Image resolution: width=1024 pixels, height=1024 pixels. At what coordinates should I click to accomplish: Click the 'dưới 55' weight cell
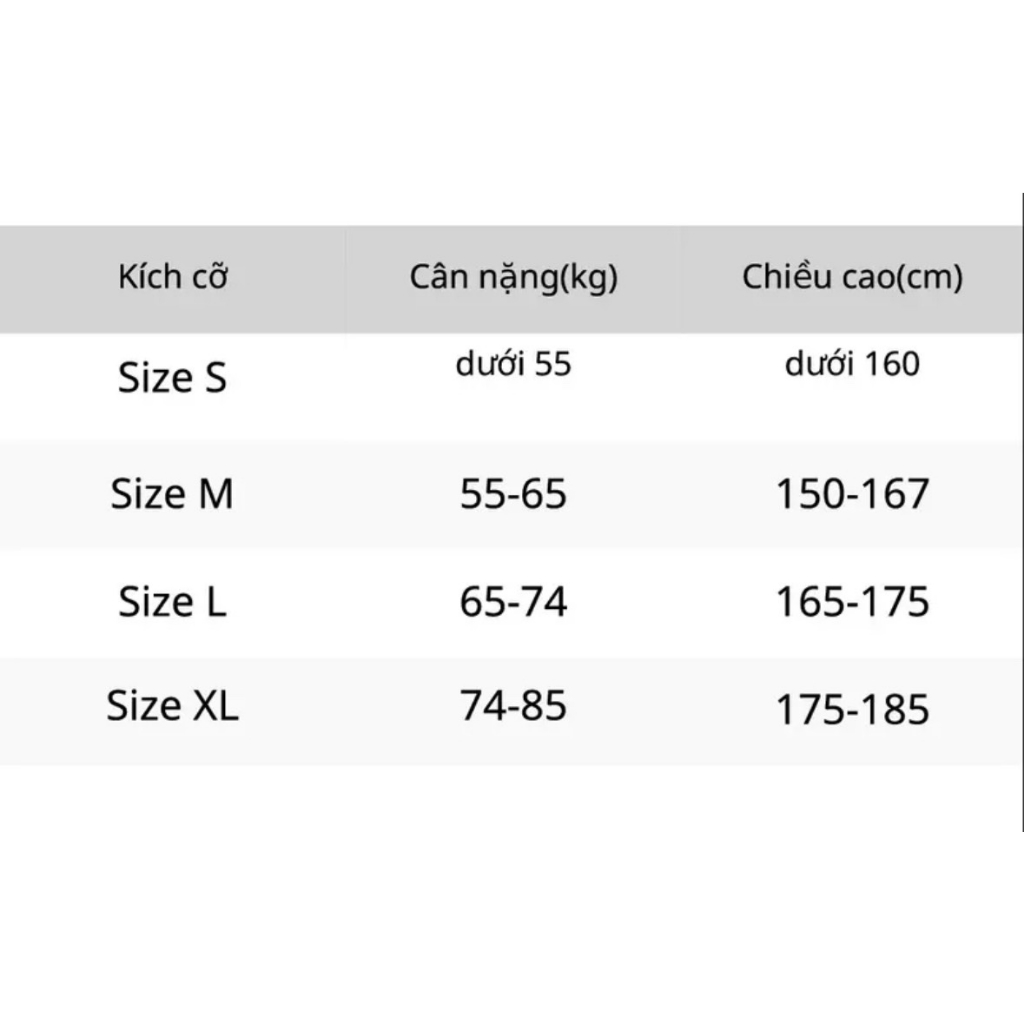tap(513, 364)
